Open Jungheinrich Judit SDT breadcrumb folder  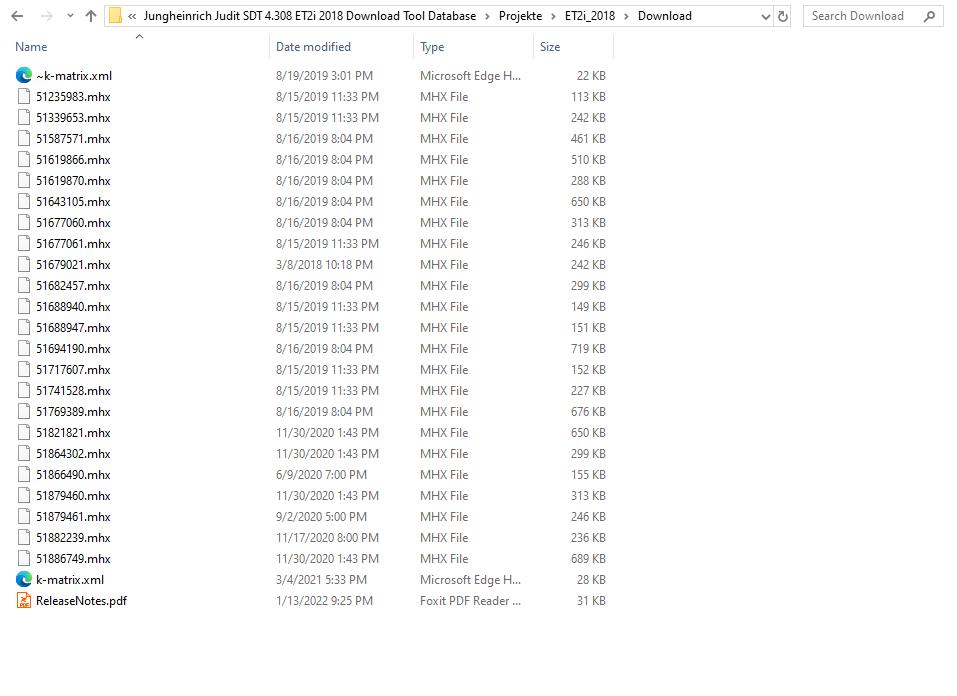click(309, 16)
